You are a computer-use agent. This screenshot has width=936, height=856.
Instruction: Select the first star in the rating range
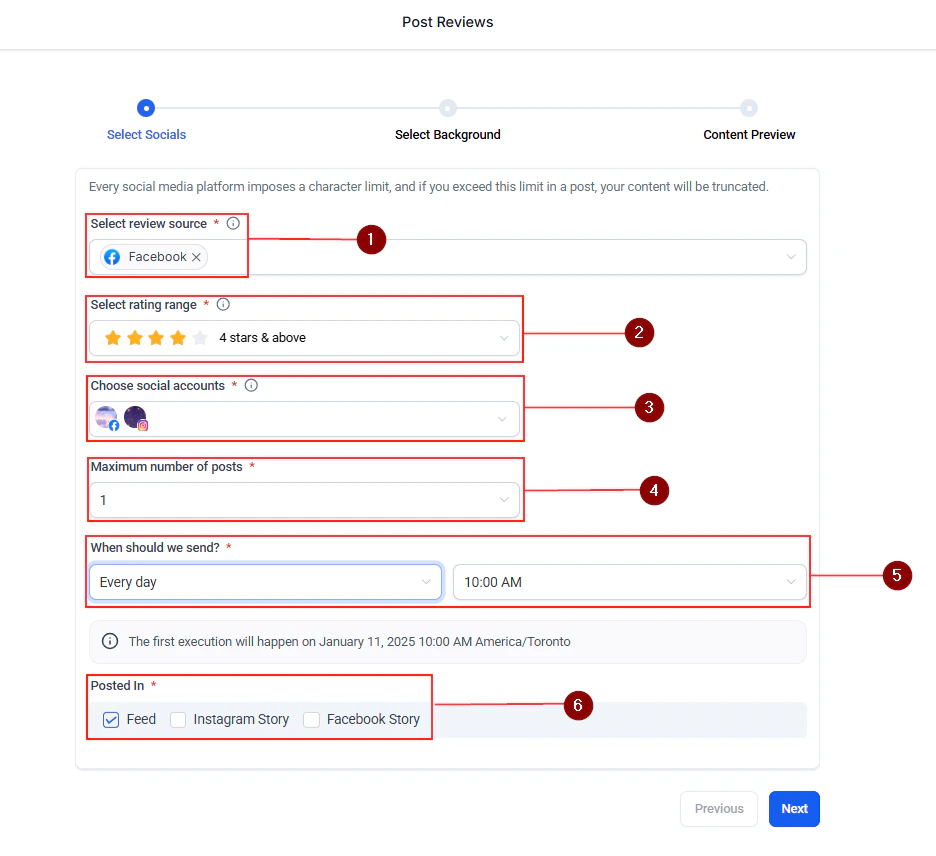point(113,338)
